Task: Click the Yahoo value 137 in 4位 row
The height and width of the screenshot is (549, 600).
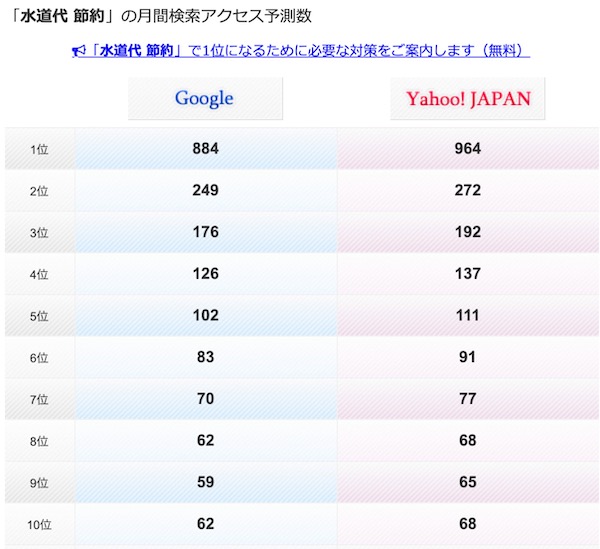Action: [x=468, y=274]
